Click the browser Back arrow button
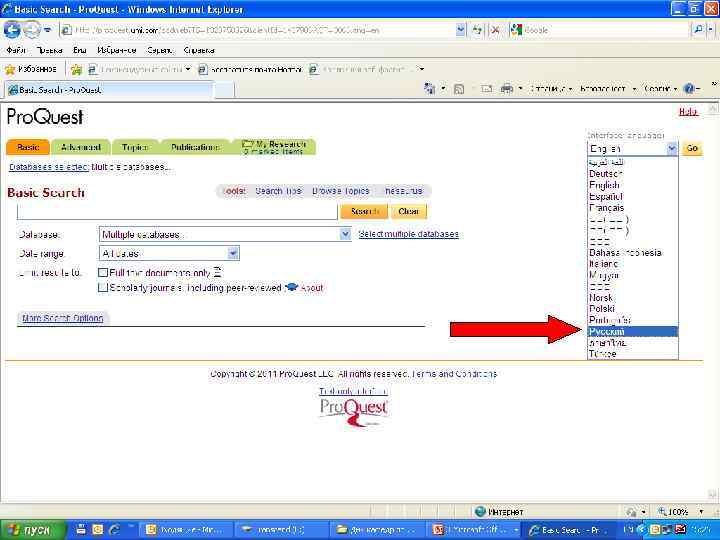This screenshot has width=720, height=540. click(x=12, y=30)
